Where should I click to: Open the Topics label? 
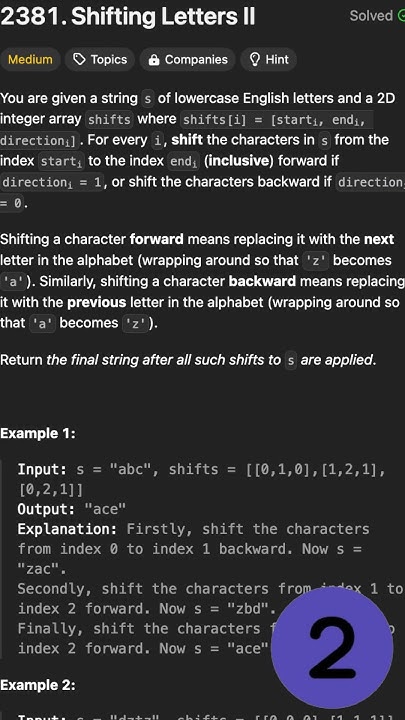point(109,60)
